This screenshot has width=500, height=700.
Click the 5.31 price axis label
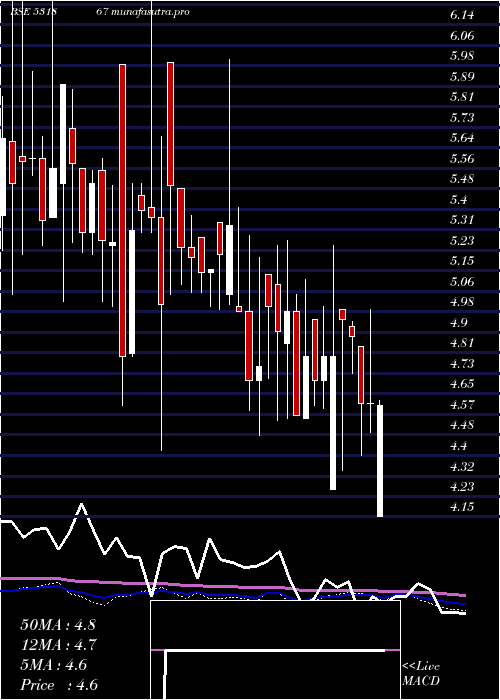pyautogui.click(x=462, y=220)
